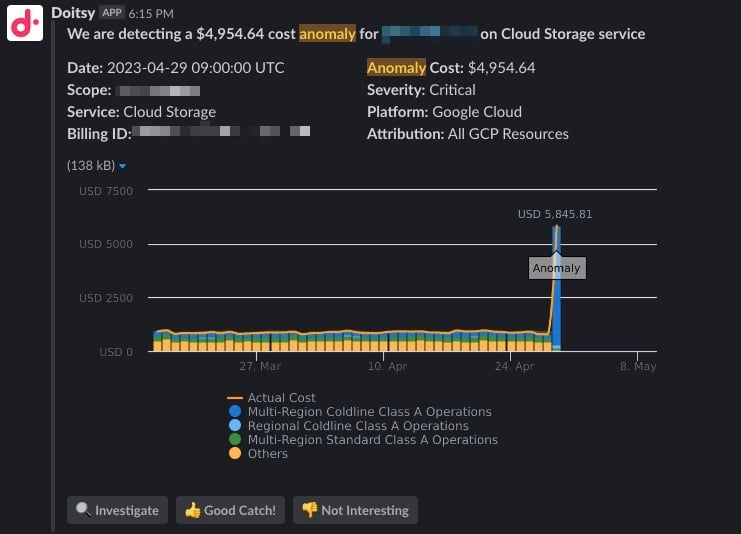Open the Doitsy app avatar icon
Viewport: 741px width, 534px height.
(x=25, y=23)
